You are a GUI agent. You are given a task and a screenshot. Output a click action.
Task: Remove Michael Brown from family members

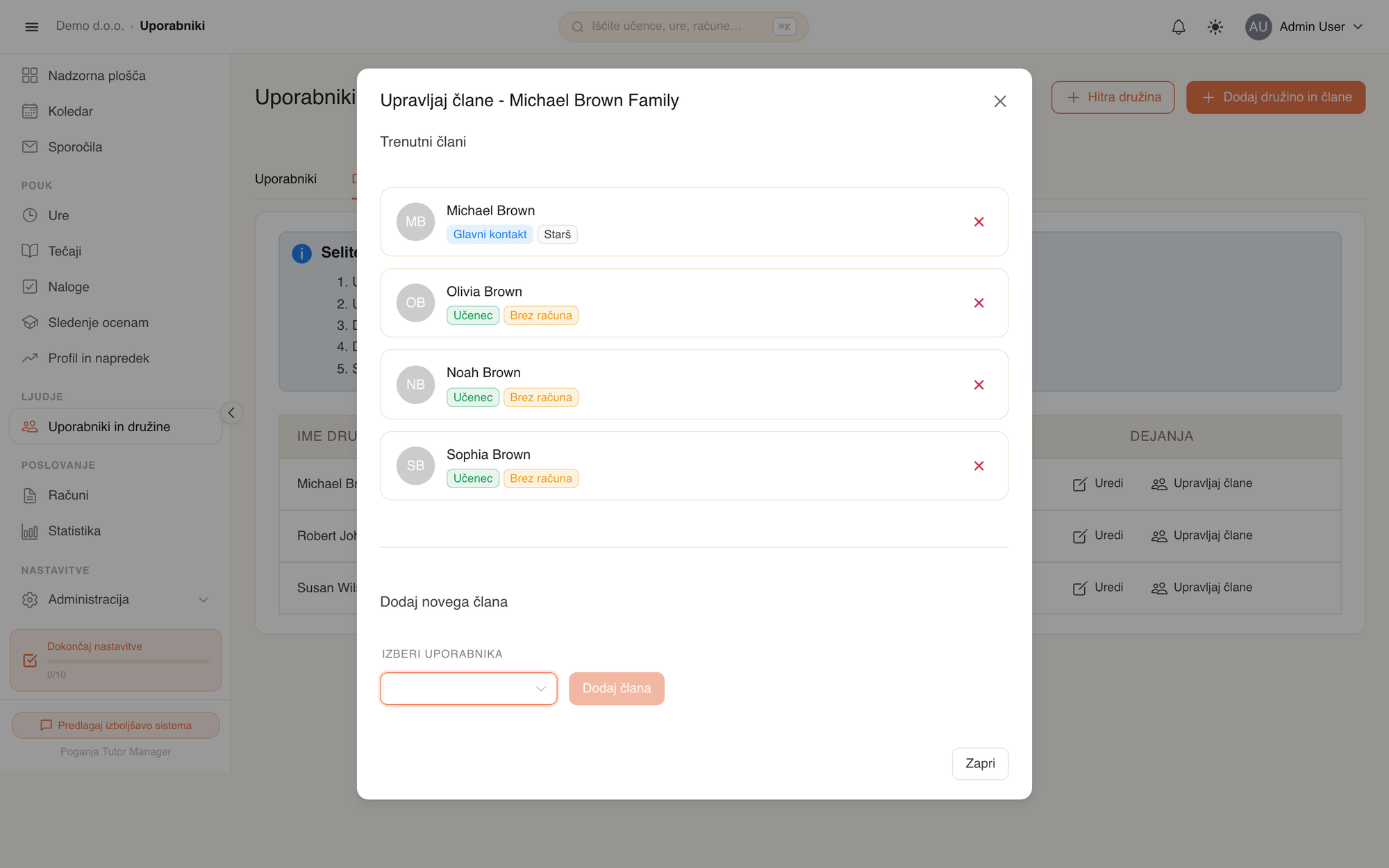(x=979, y=222)
